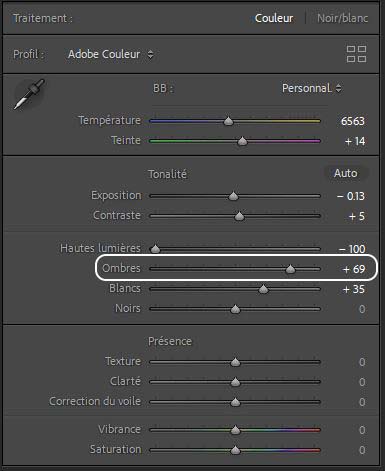Click the Exposition slider handle
Screen dimensions: 385x471
point(233,196)
